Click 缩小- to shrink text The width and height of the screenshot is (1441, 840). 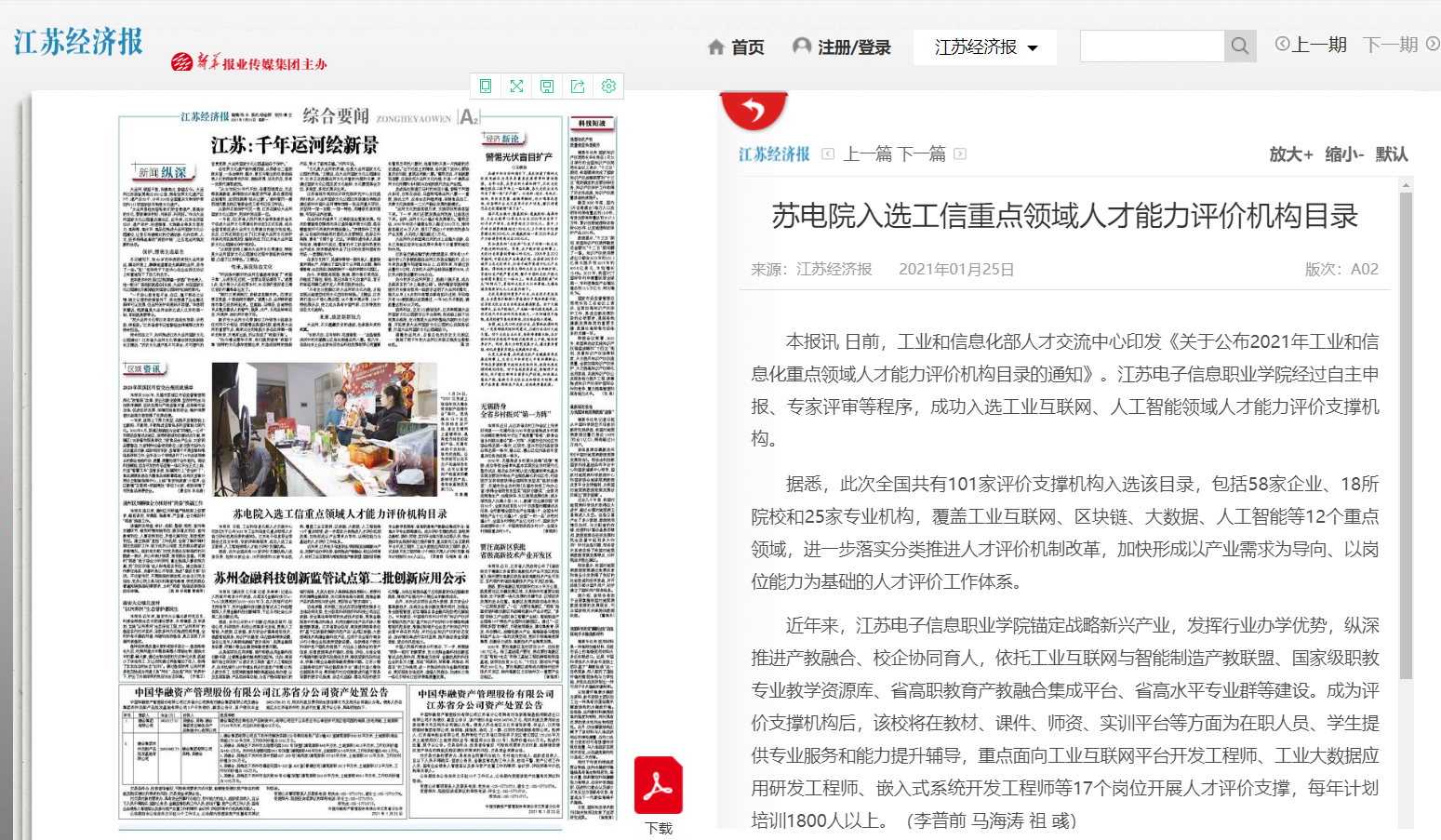[1344, 154]
